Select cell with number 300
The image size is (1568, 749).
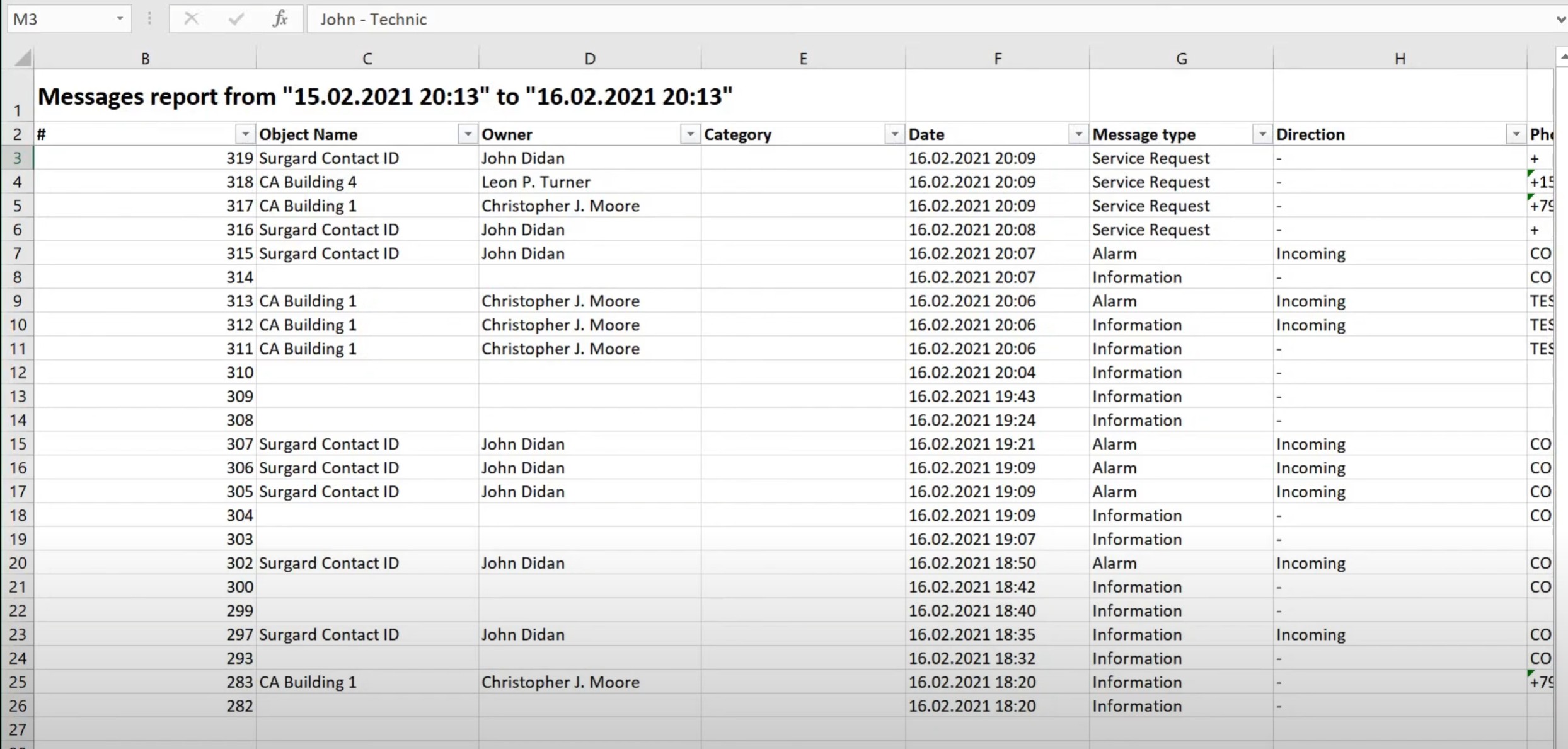click(x=145, y=587)
